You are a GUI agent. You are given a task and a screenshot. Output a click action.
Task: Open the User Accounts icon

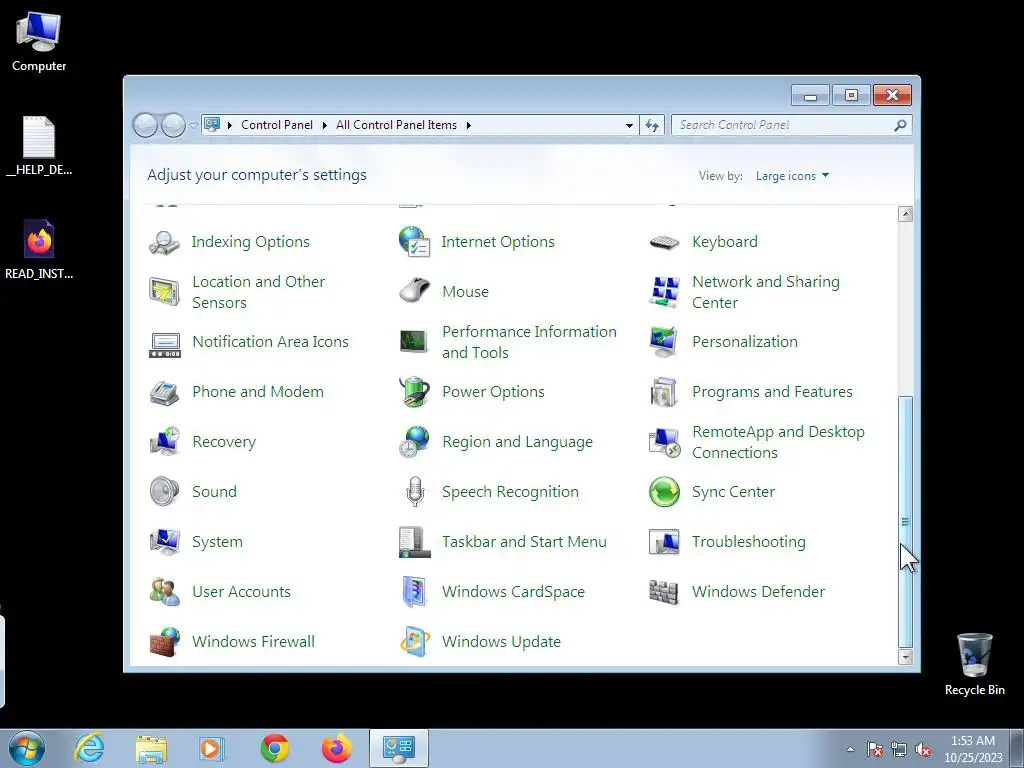click(164, 592)
